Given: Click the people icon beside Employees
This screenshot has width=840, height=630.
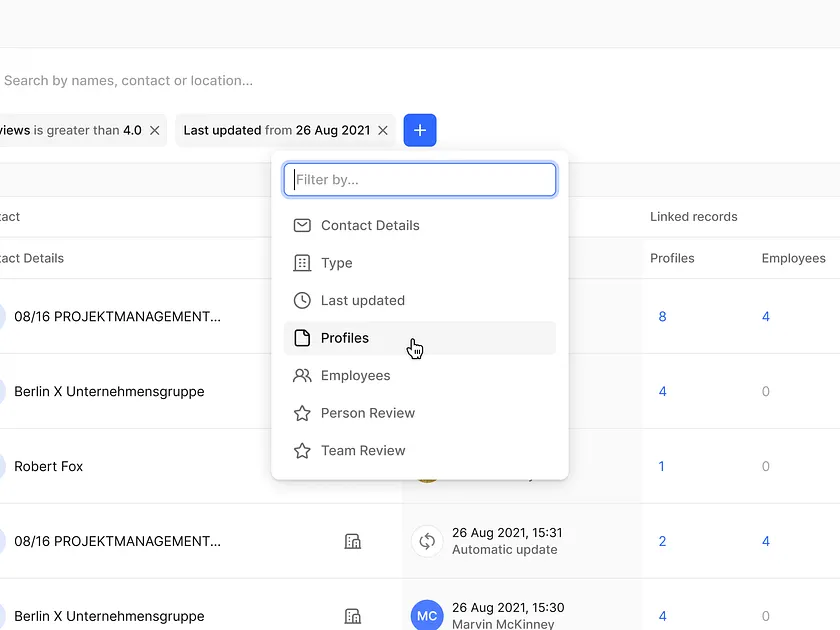Looking at the screenshot, I should point(302,376).
